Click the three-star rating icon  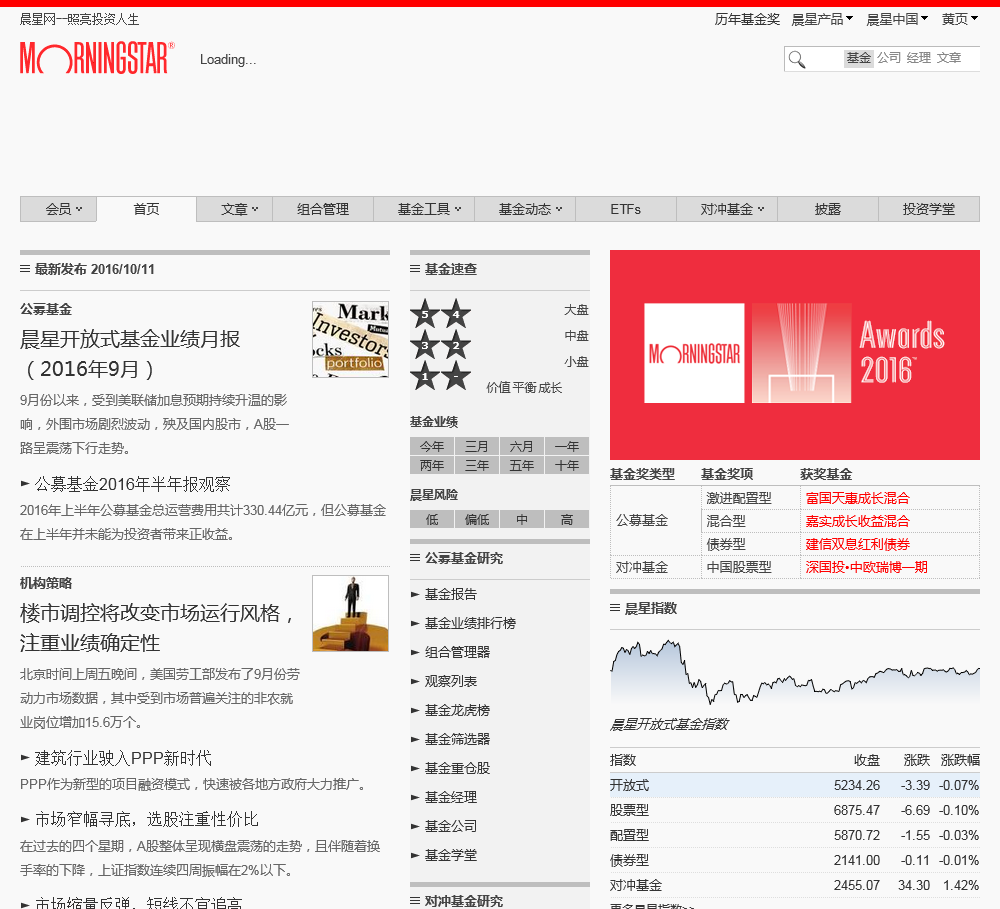click(425, 345)
